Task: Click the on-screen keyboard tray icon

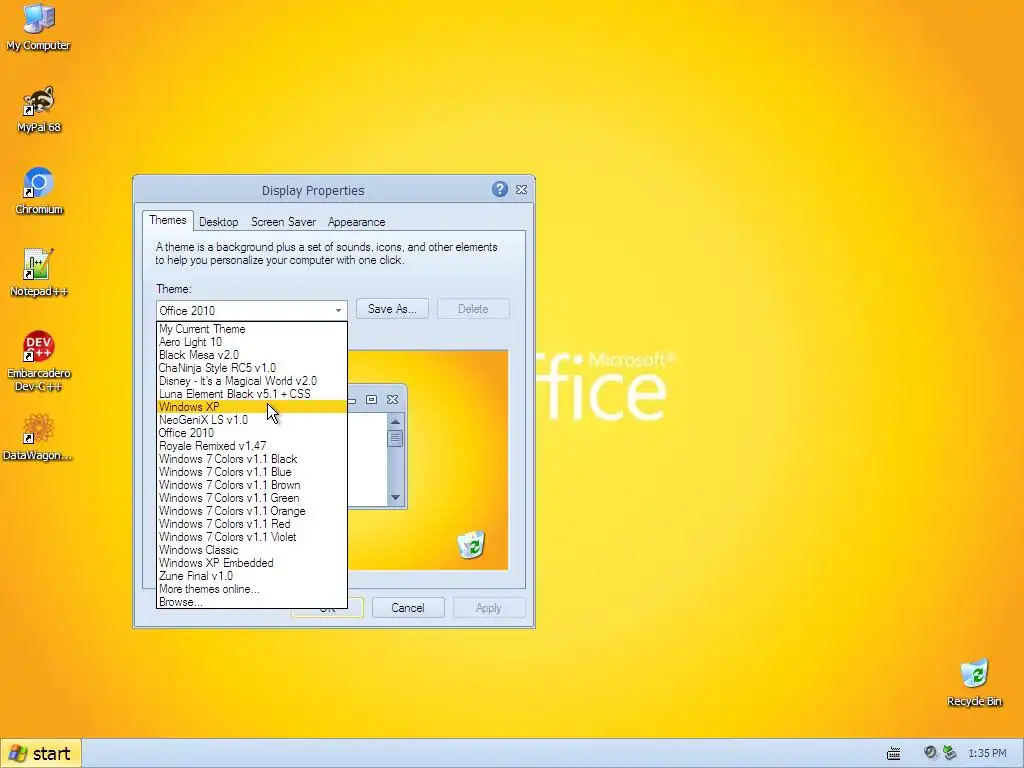Action: tap(893, 754)
